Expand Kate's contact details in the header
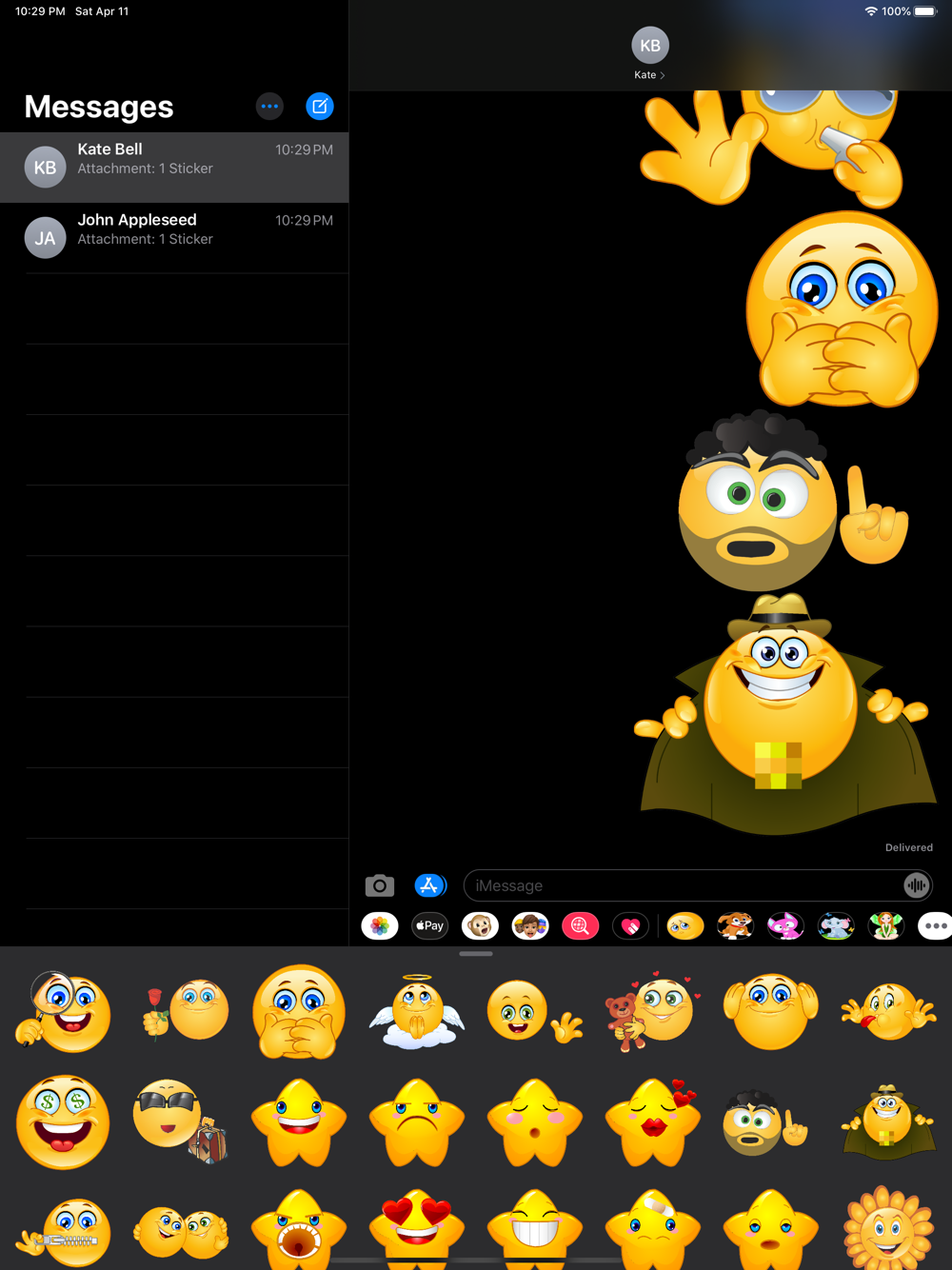The image size is (952, 1270). pos(650,74)
